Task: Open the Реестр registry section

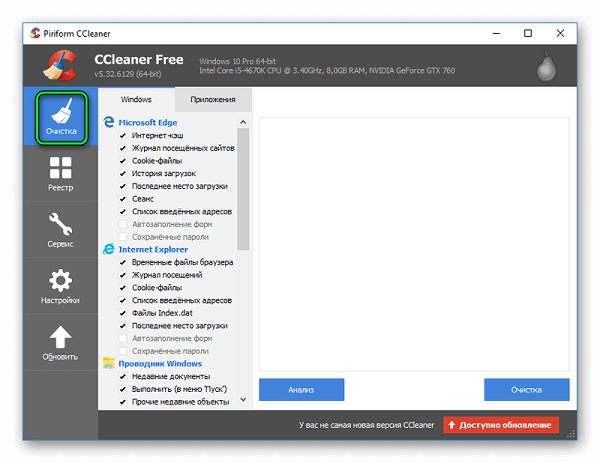Action: 60,174
